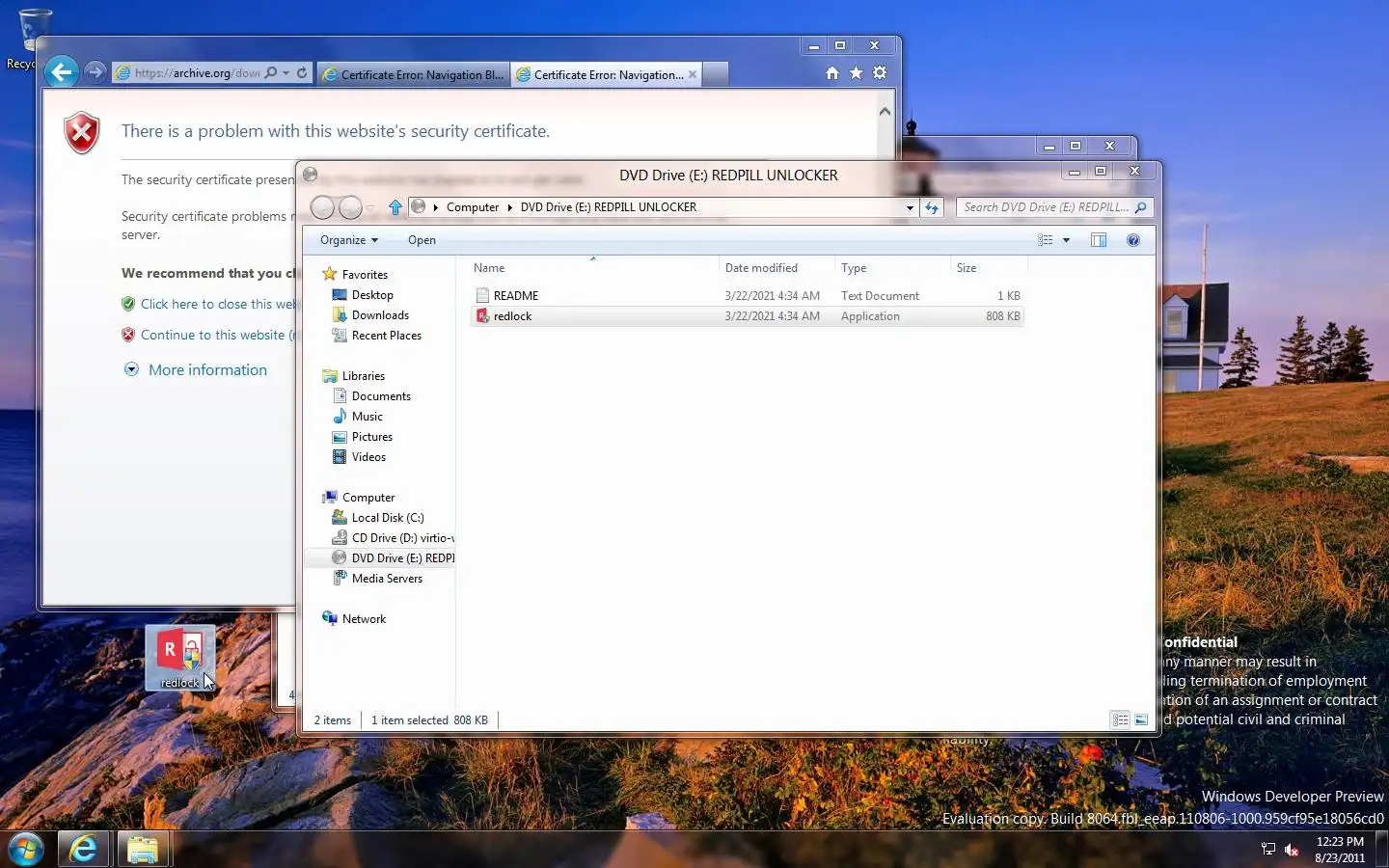Sort files by Date modified column
Screen dimensions: 1389x868
click(776, 268)
